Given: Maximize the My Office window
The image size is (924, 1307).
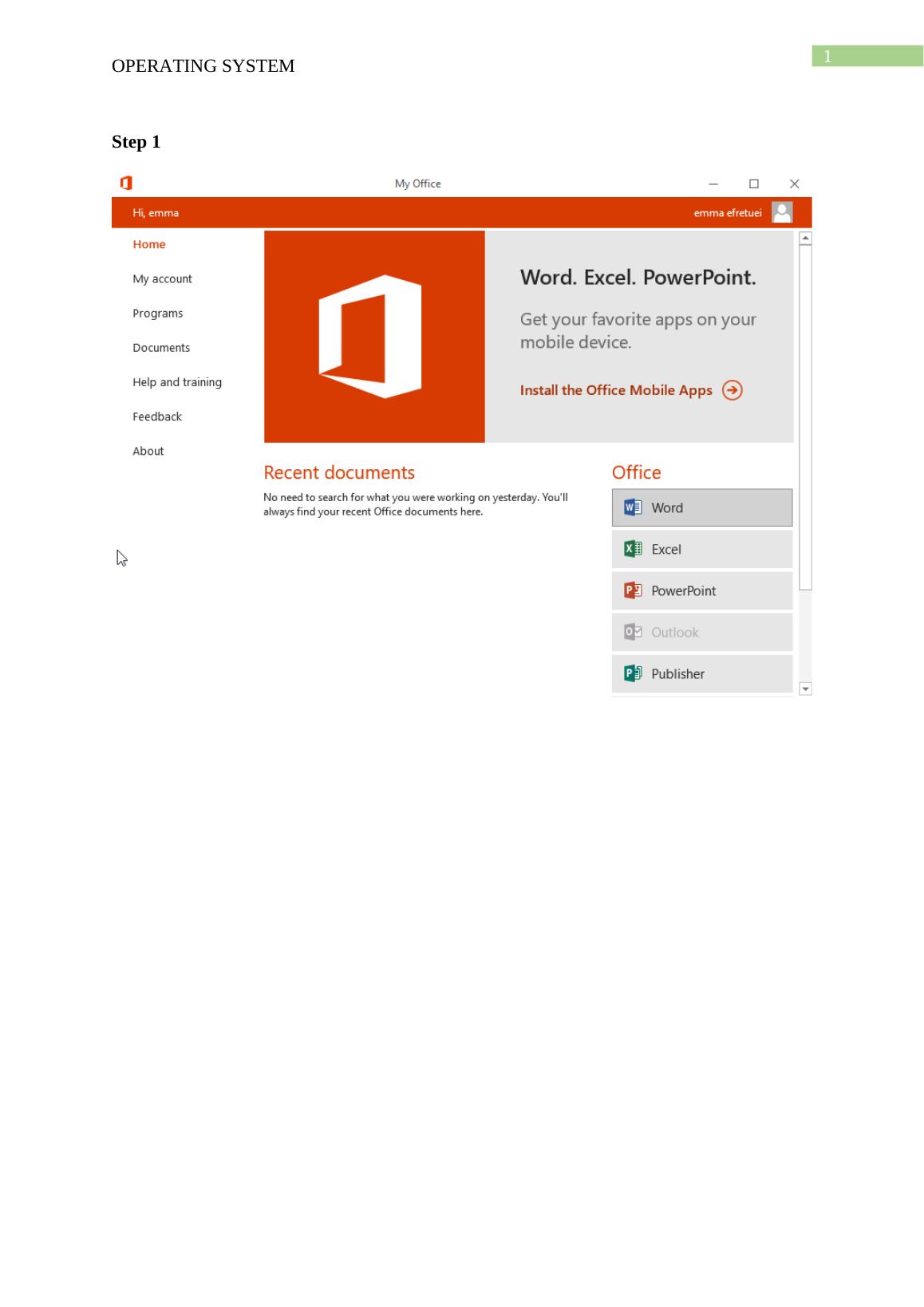Looking at the screenshot, I should point(753,184).
